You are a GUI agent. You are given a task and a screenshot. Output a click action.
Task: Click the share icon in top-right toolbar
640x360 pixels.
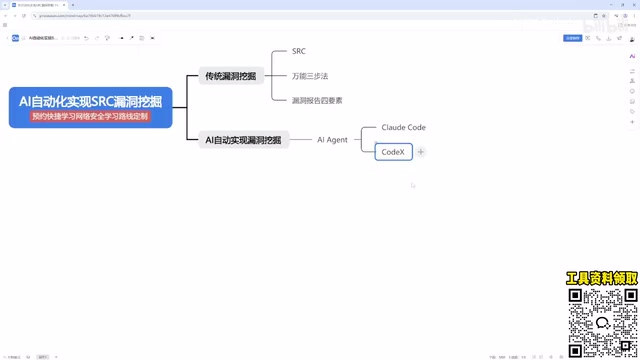point(619,38)
